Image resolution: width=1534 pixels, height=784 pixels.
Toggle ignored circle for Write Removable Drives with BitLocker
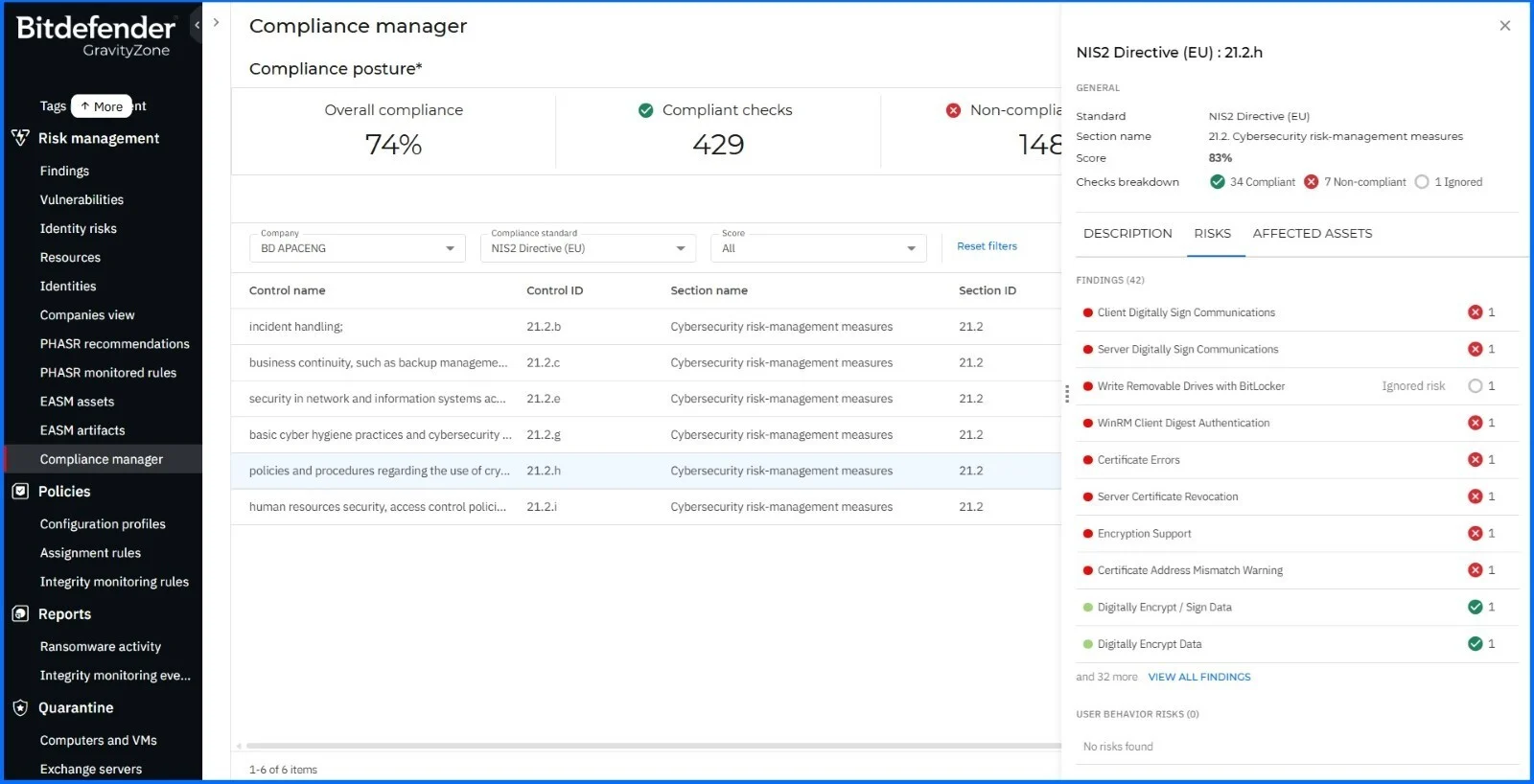click(1476, 386)
